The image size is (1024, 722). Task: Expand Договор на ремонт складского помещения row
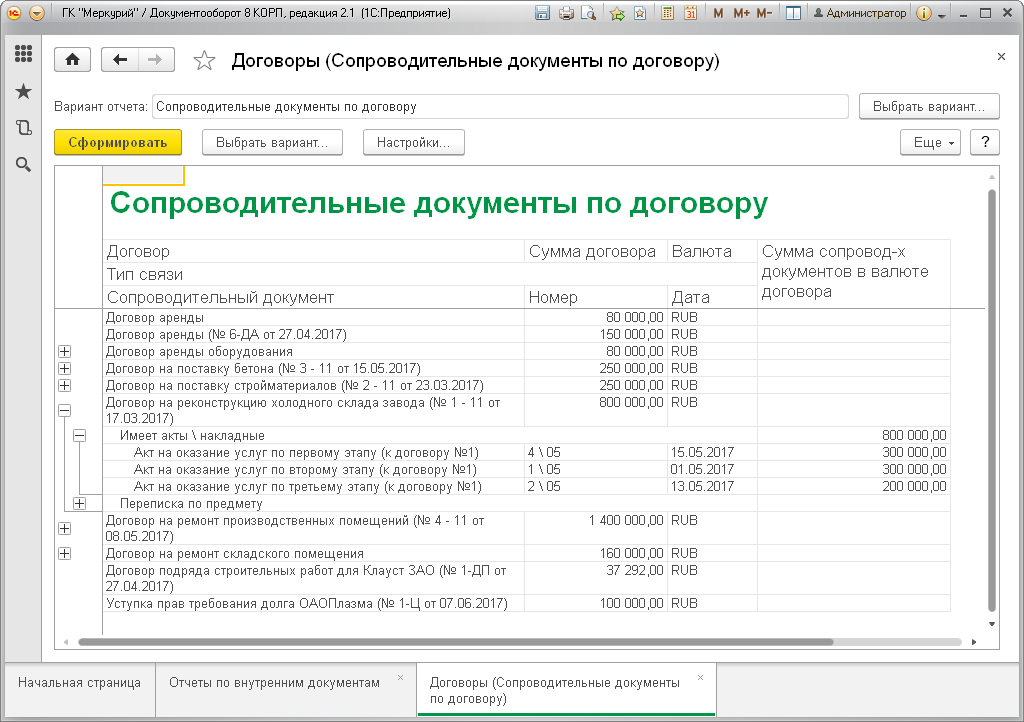pyautogui.click(x=64, y=554)
